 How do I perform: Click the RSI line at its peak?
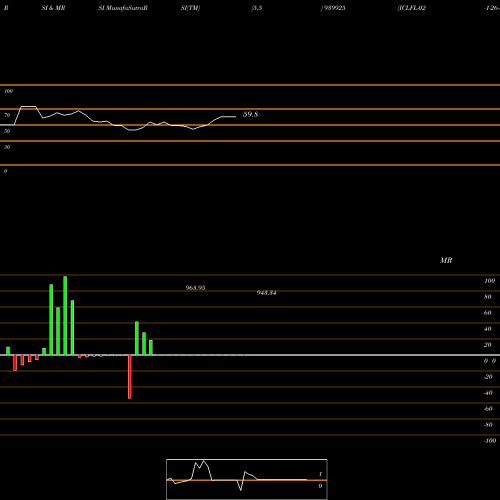[29, 106]
